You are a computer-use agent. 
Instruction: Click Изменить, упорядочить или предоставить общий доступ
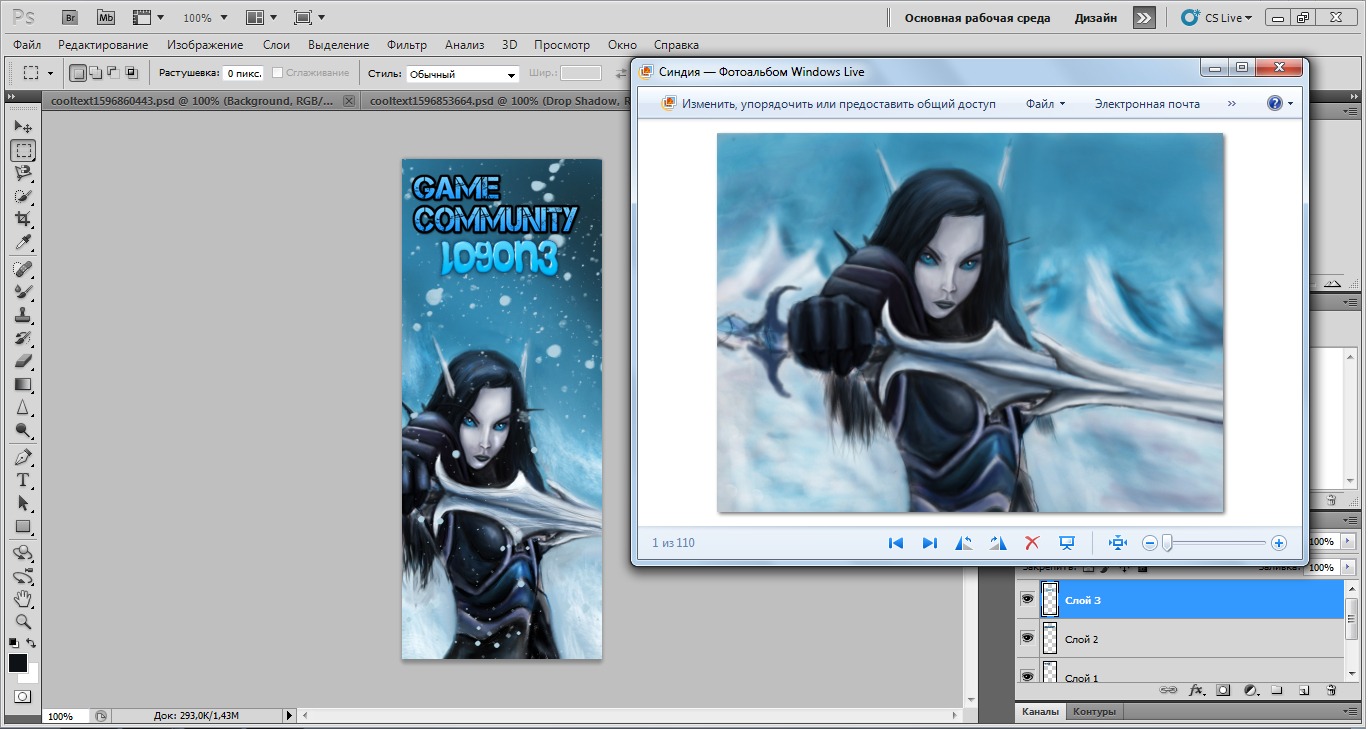[829, 103]
